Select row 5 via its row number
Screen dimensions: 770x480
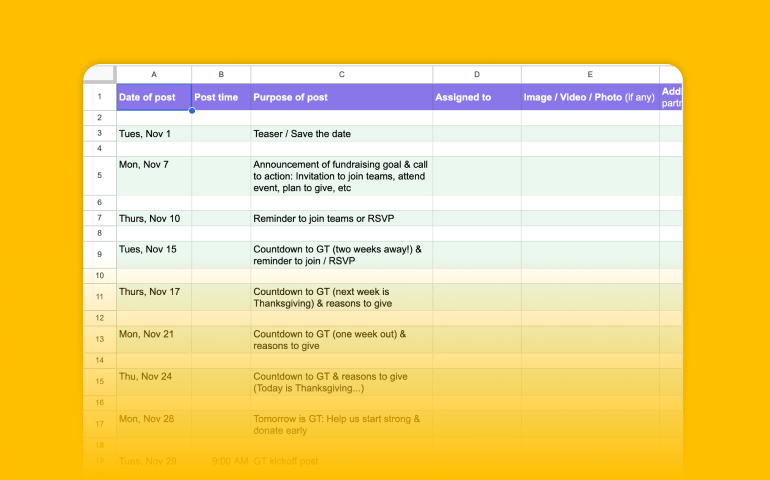(100, 175)
